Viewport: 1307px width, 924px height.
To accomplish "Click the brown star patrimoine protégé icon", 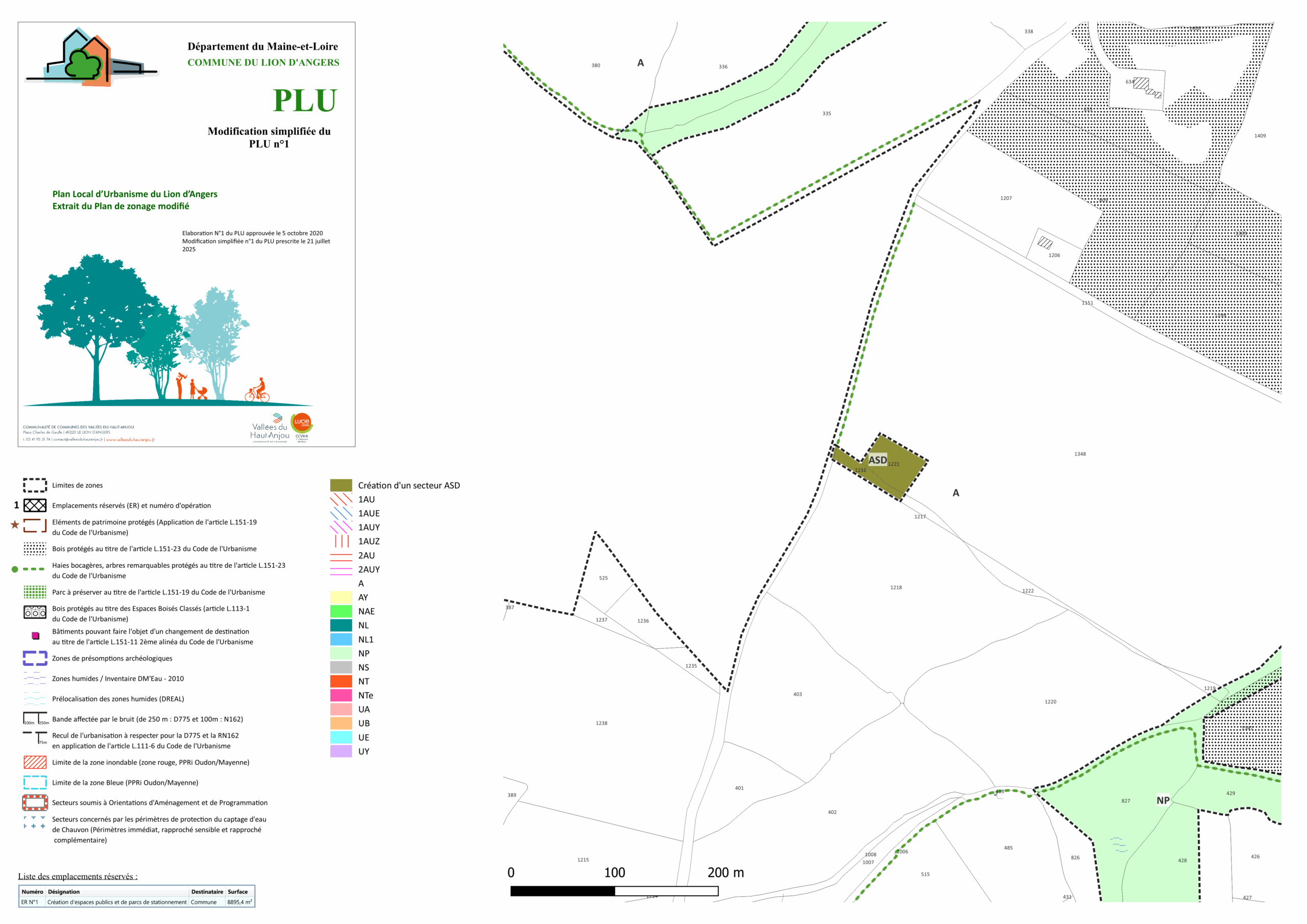I will click(15, 524).
